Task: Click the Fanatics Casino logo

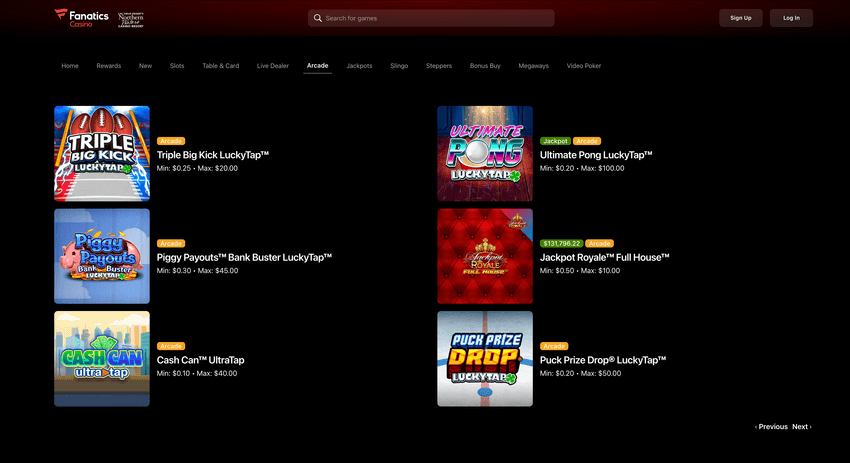Action: (x=81, y=18)
